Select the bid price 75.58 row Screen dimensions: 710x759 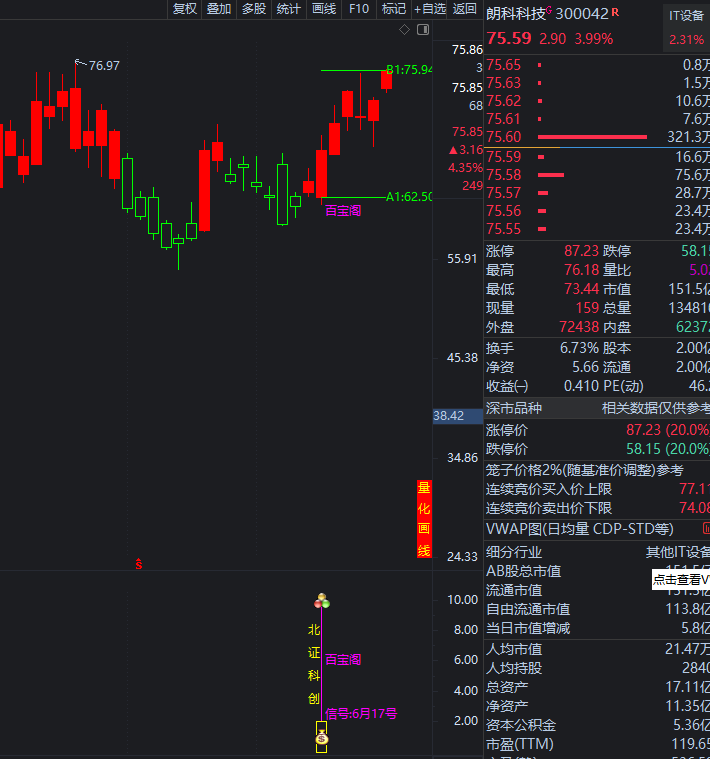pyautogui.click(x=597, y=175)
